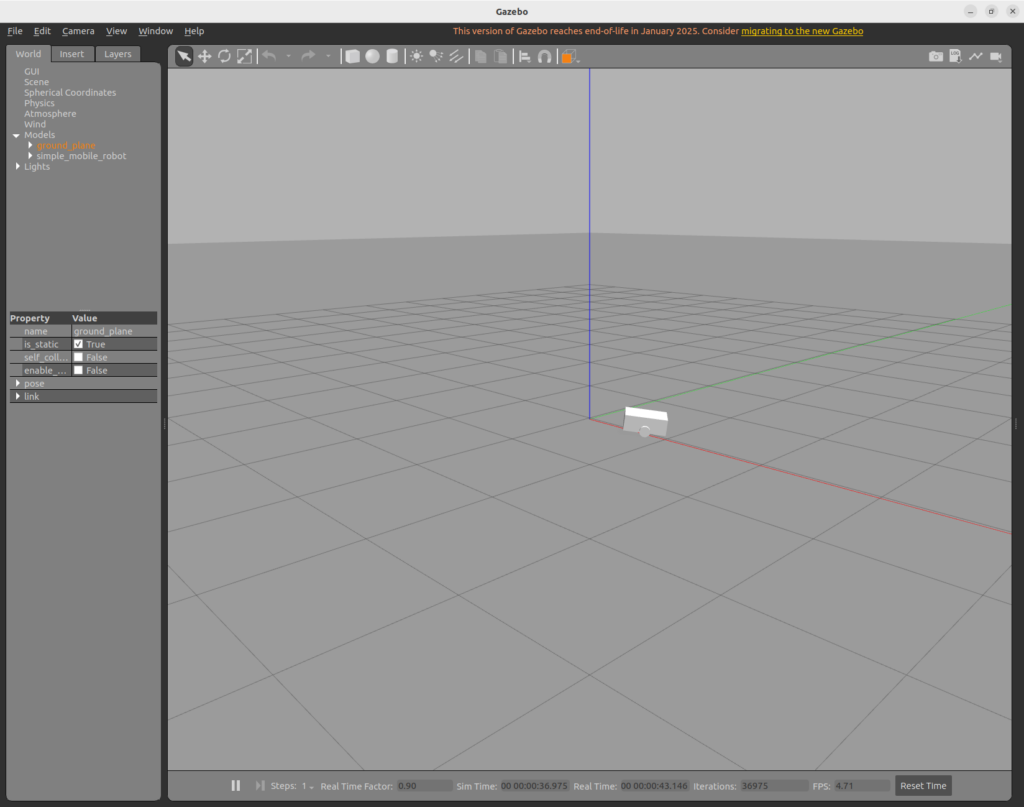Screen dimensions: 1024x807
Task: Toggle the enable_ property checkbox
Action: [x=78, y=370]
